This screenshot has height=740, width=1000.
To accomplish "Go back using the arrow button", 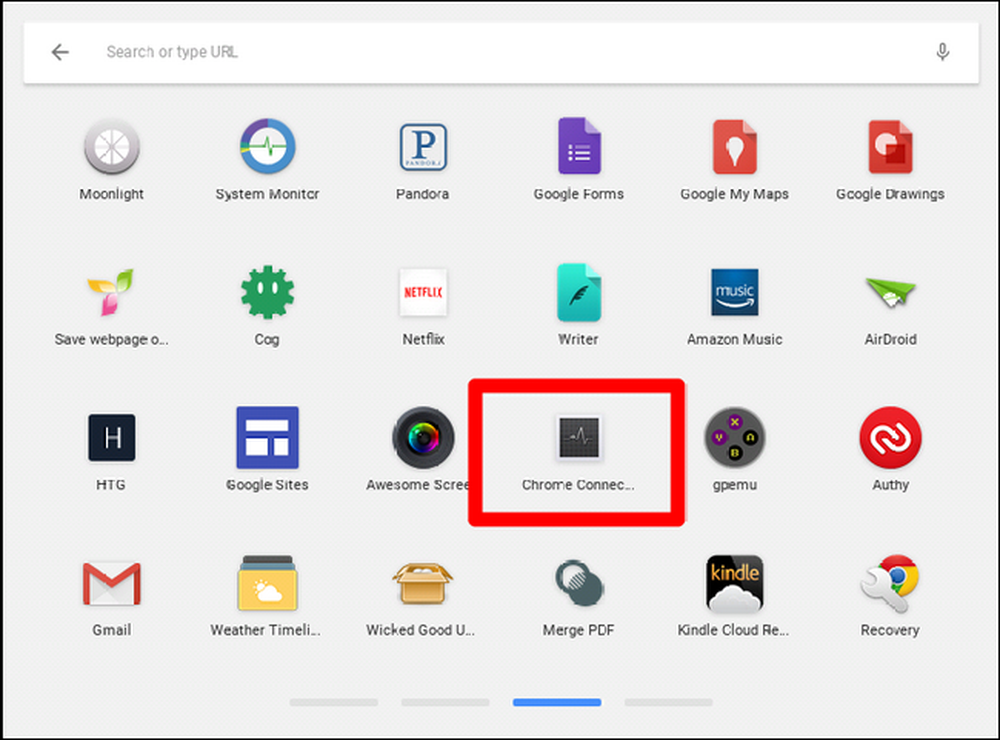I will [60, 52].
